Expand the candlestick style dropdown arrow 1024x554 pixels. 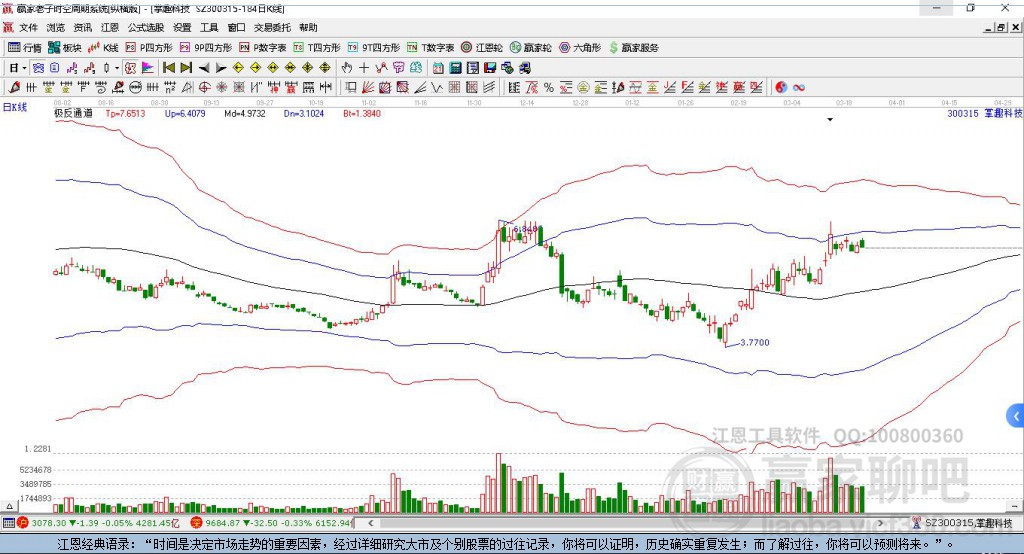pyautogui.click(x=117, y=68)
